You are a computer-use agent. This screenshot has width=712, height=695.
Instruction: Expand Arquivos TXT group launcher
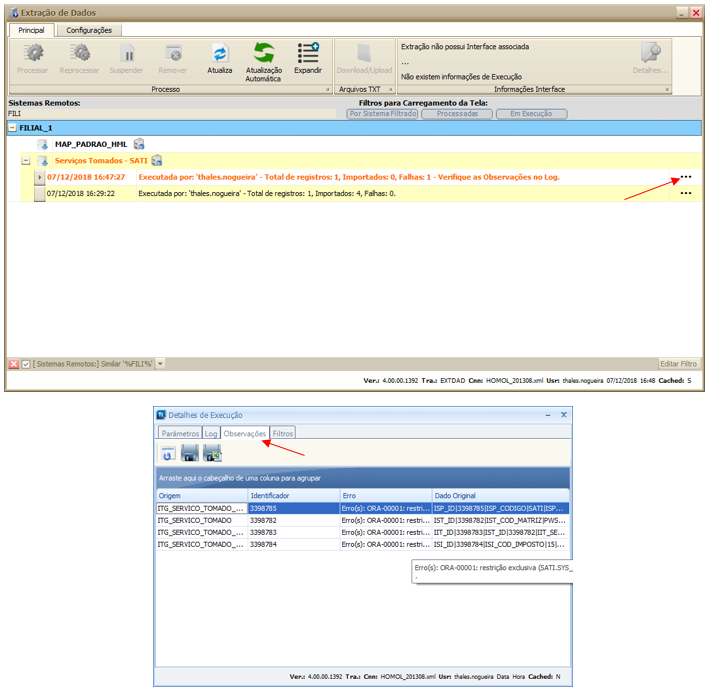391,89
